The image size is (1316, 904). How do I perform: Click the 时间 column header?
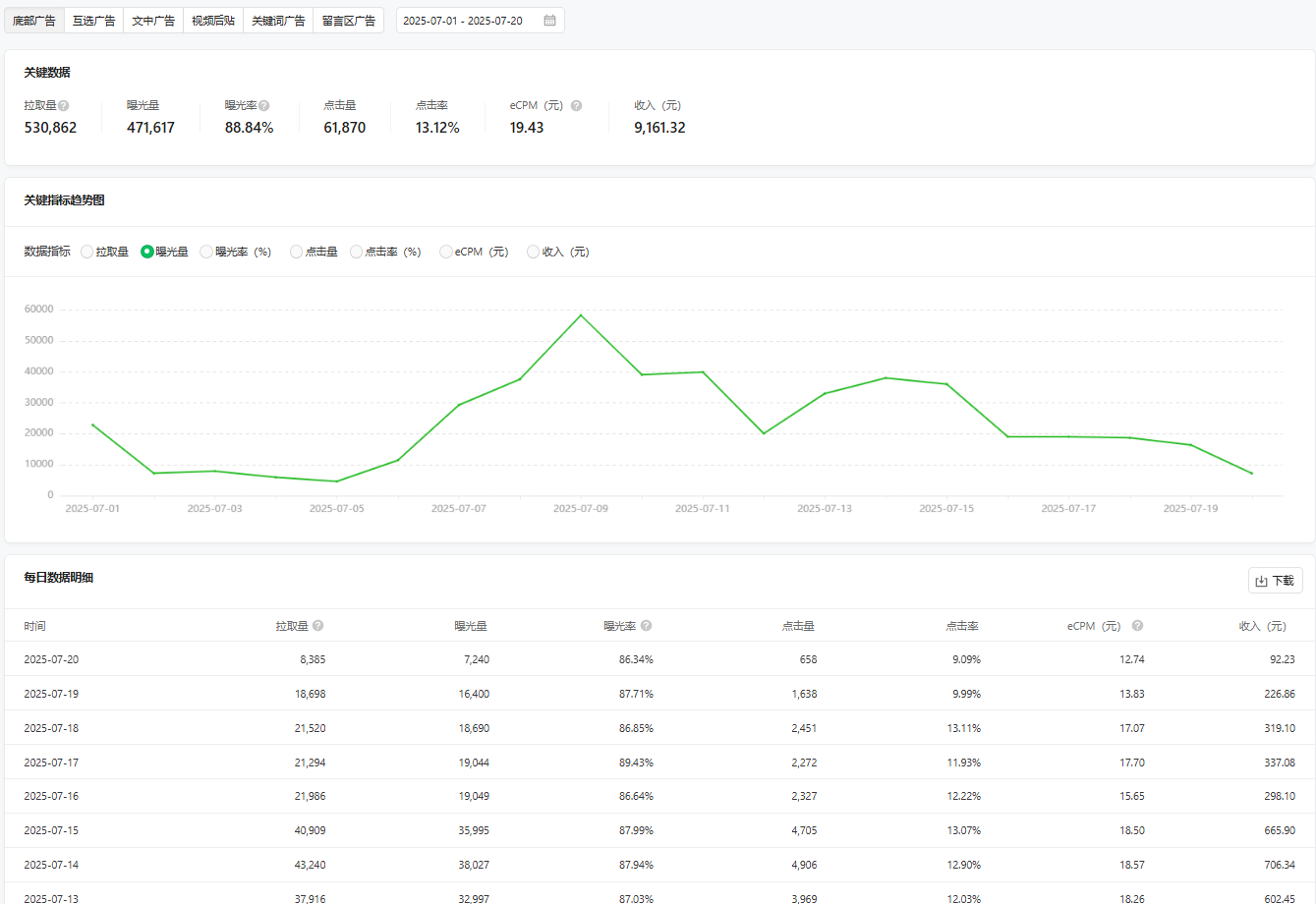pos(35,626)
